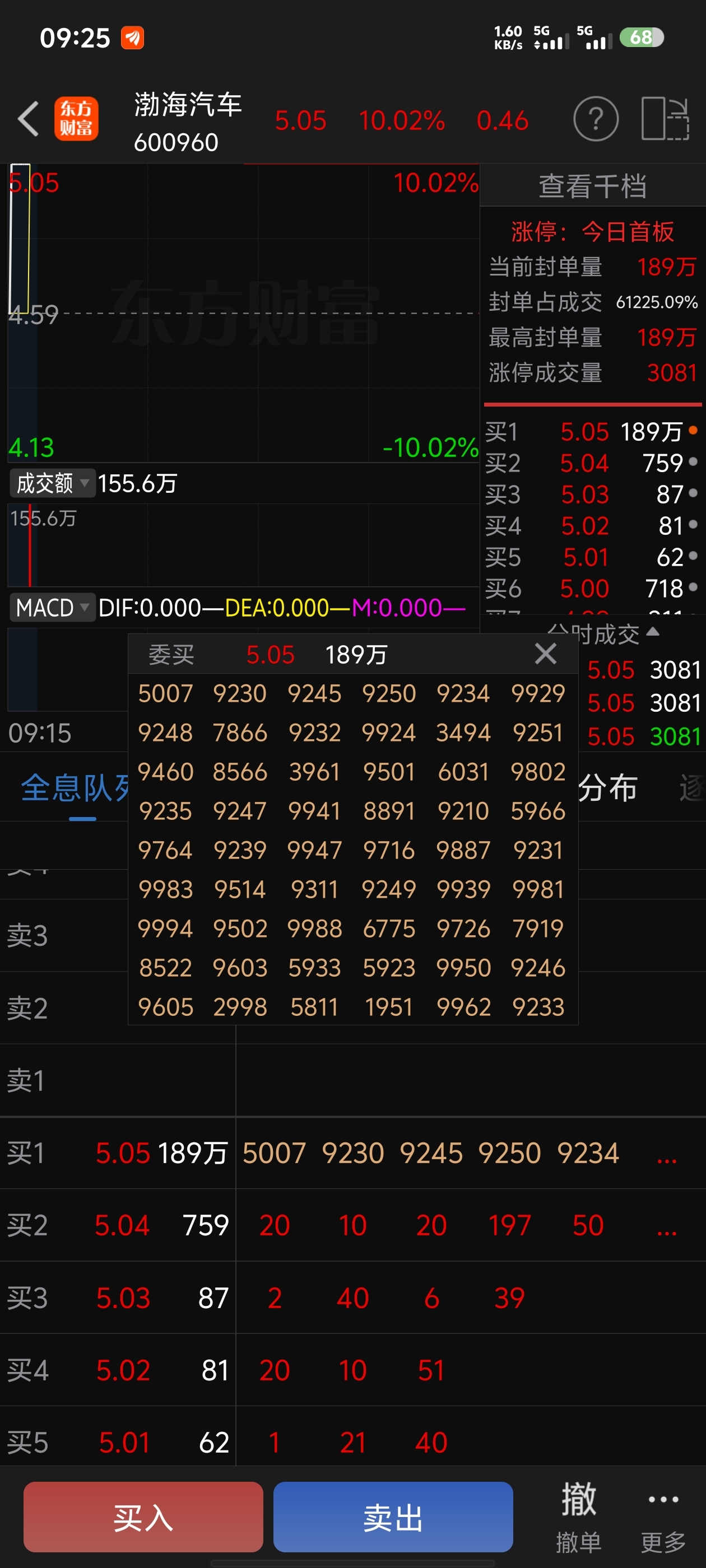This screenshot has height=1568, width=706.
Task: Tap the 涨停成交量 3081 row
Action: tap(593, 372)
